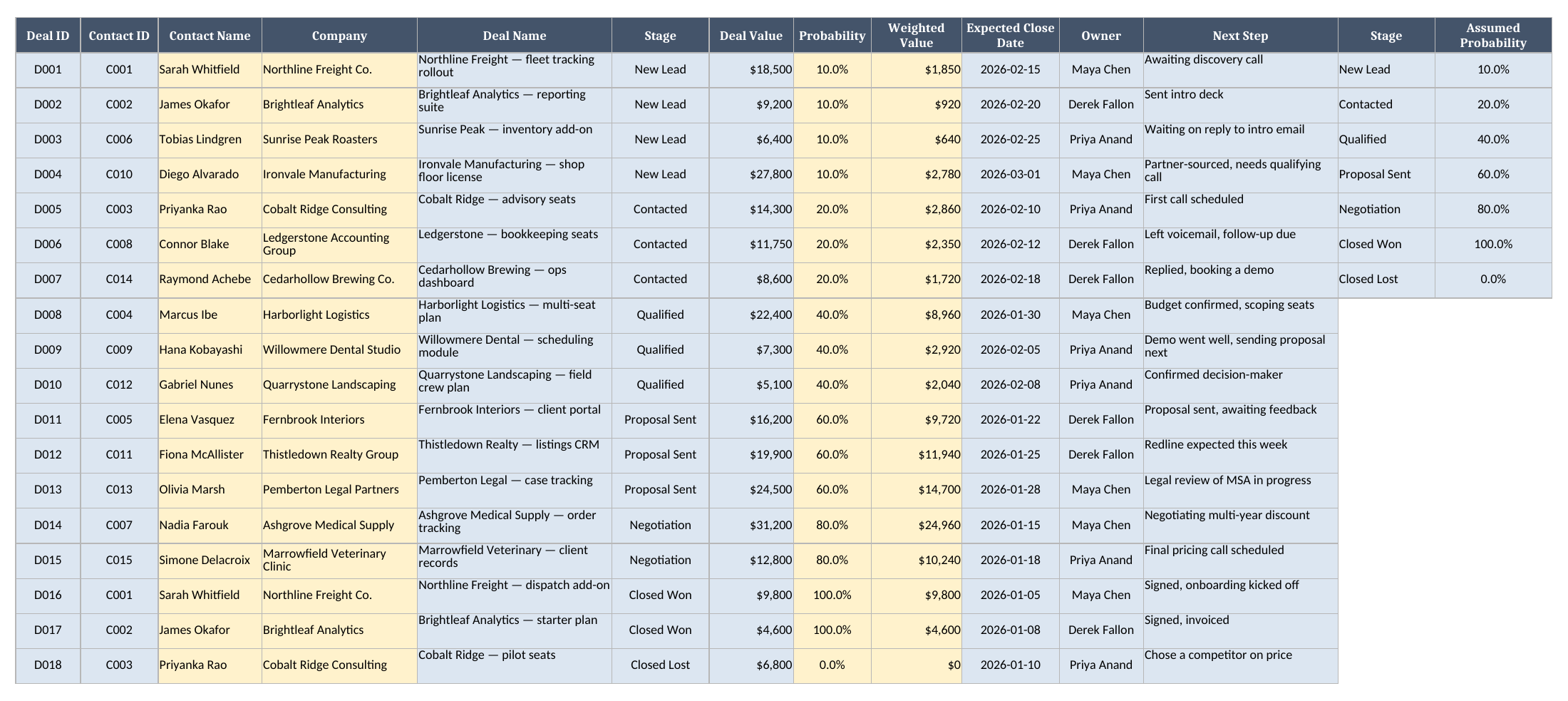The height and width of the screenshot is (701, 1568).
Task: Select next step Sent intro deck
Action: 1240,105
